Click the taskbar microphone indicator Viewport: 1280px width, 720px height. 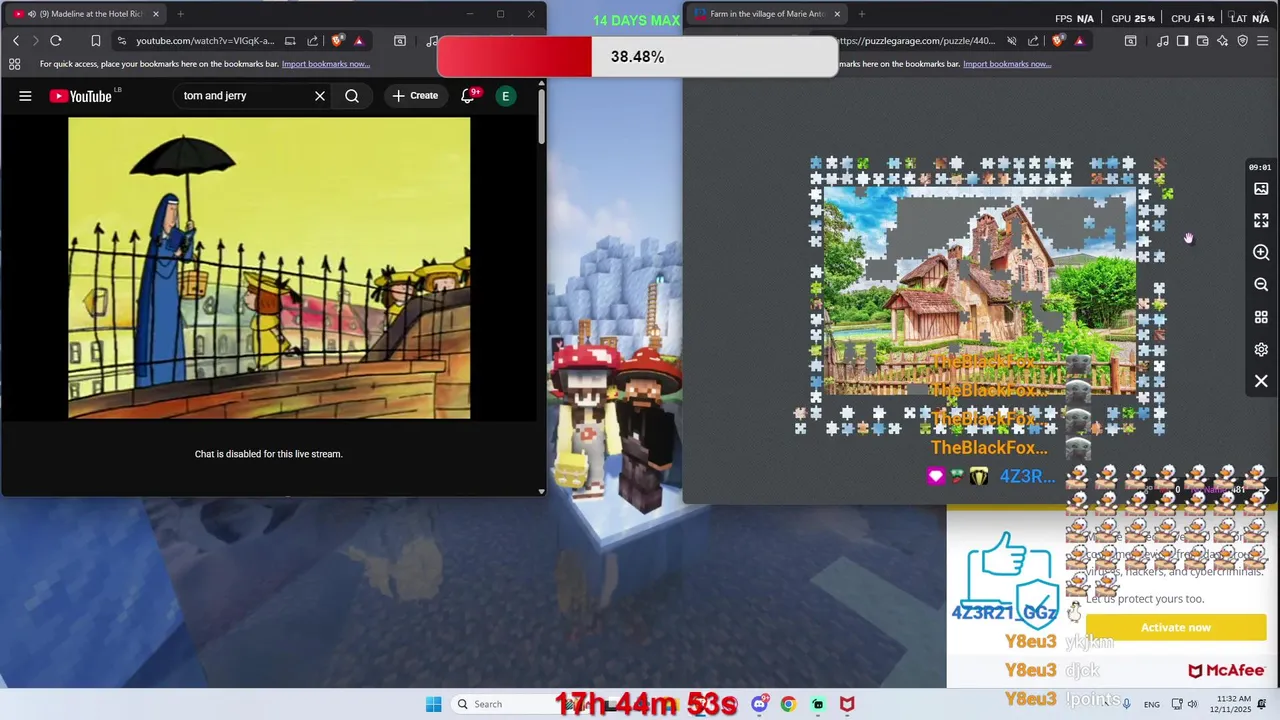[x=1127, y=704]
